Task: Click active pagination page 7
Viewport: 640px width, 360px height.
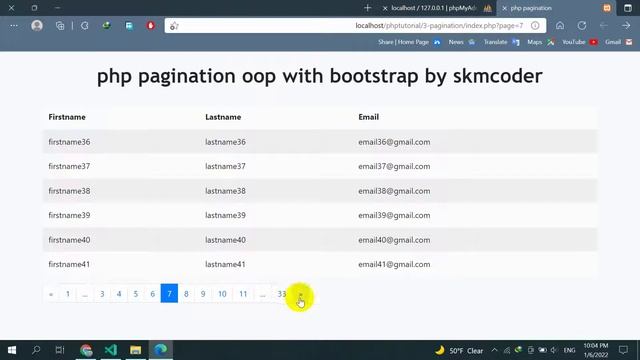Action: (x=169, y=293)
